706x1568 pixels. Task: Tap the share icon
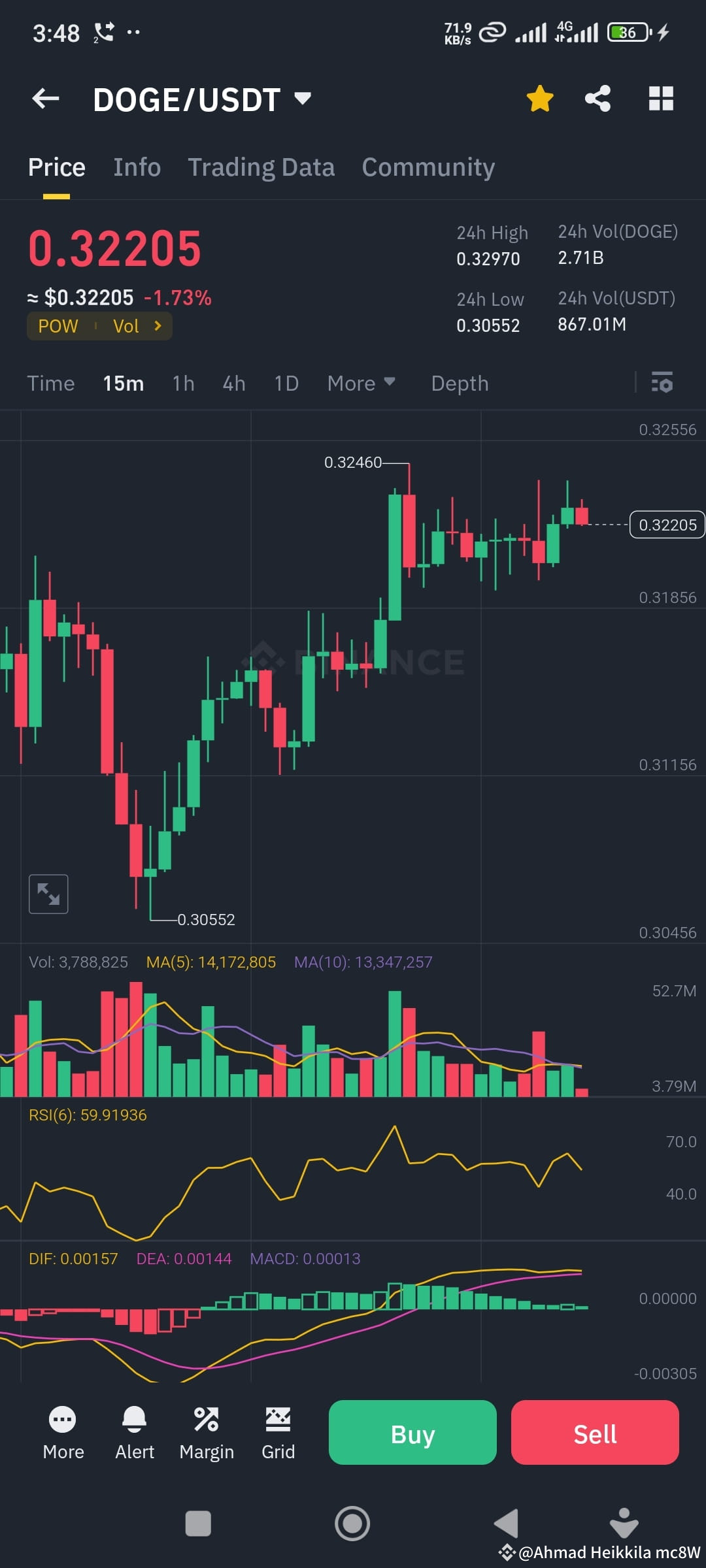[597, 98]
